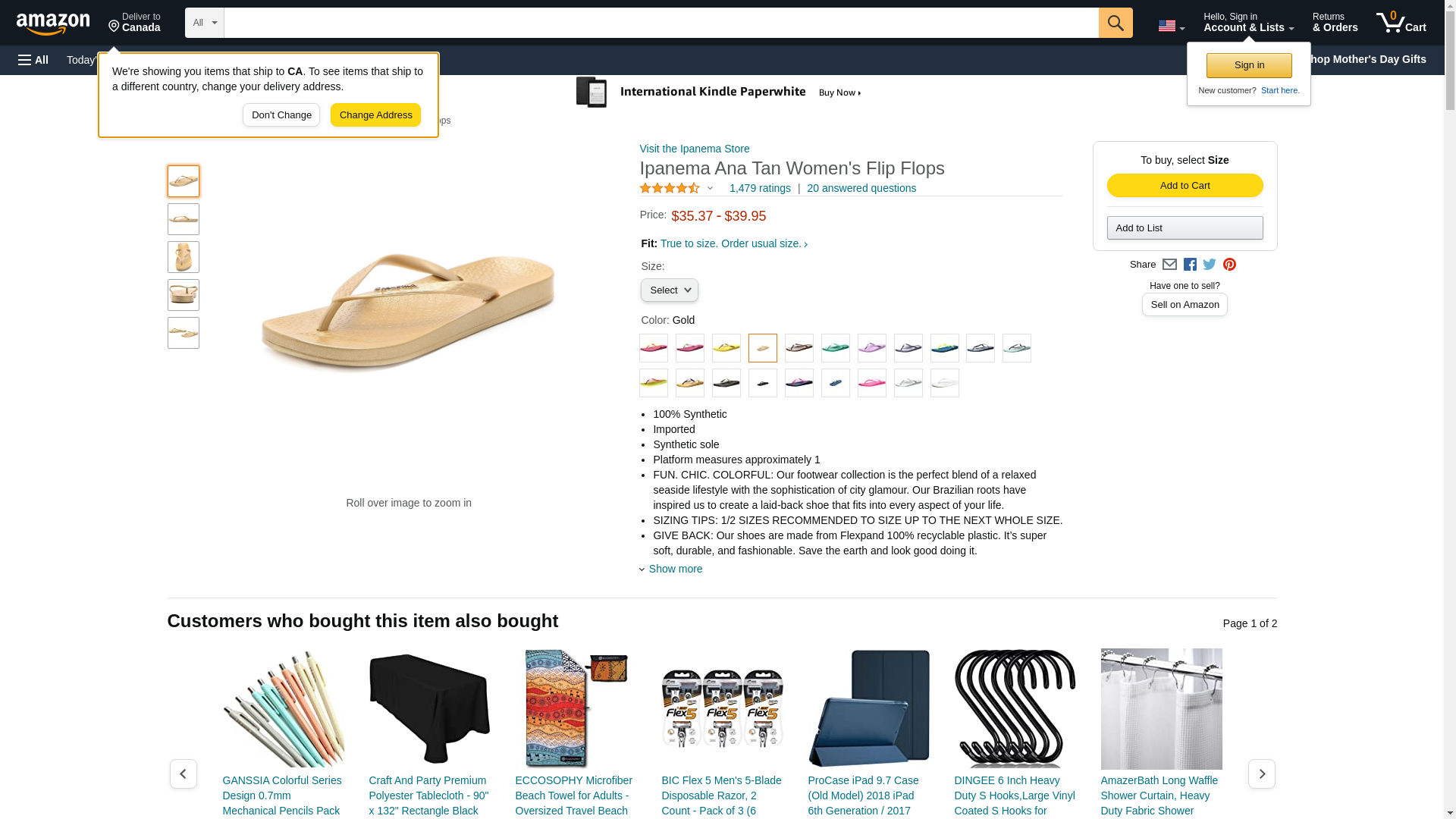
Task: Go to Amazon home logo
Action: 53,24
